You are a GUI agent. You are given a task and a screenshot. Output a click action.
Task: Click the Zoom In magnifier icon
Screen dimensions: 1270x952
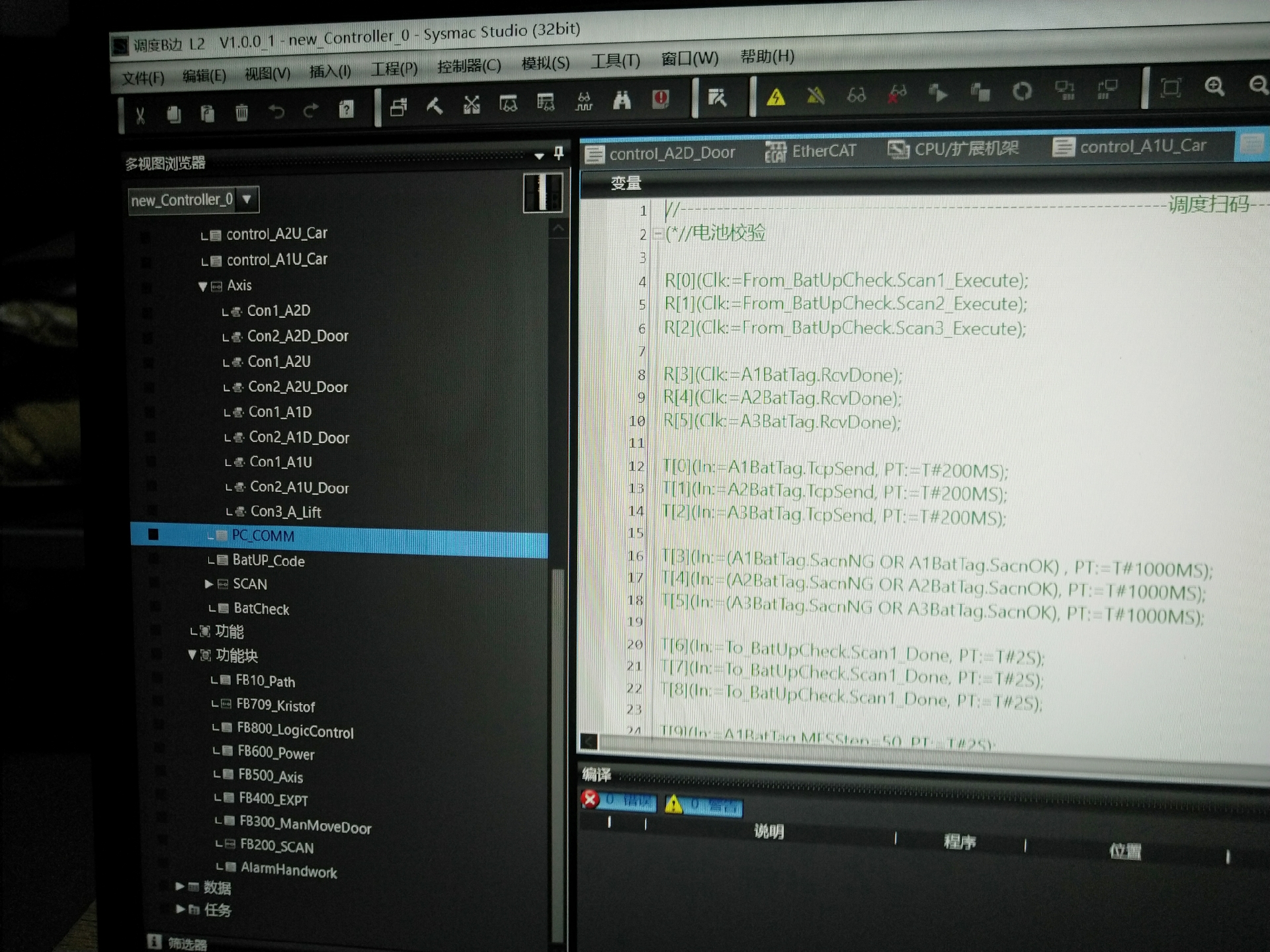1214,87
